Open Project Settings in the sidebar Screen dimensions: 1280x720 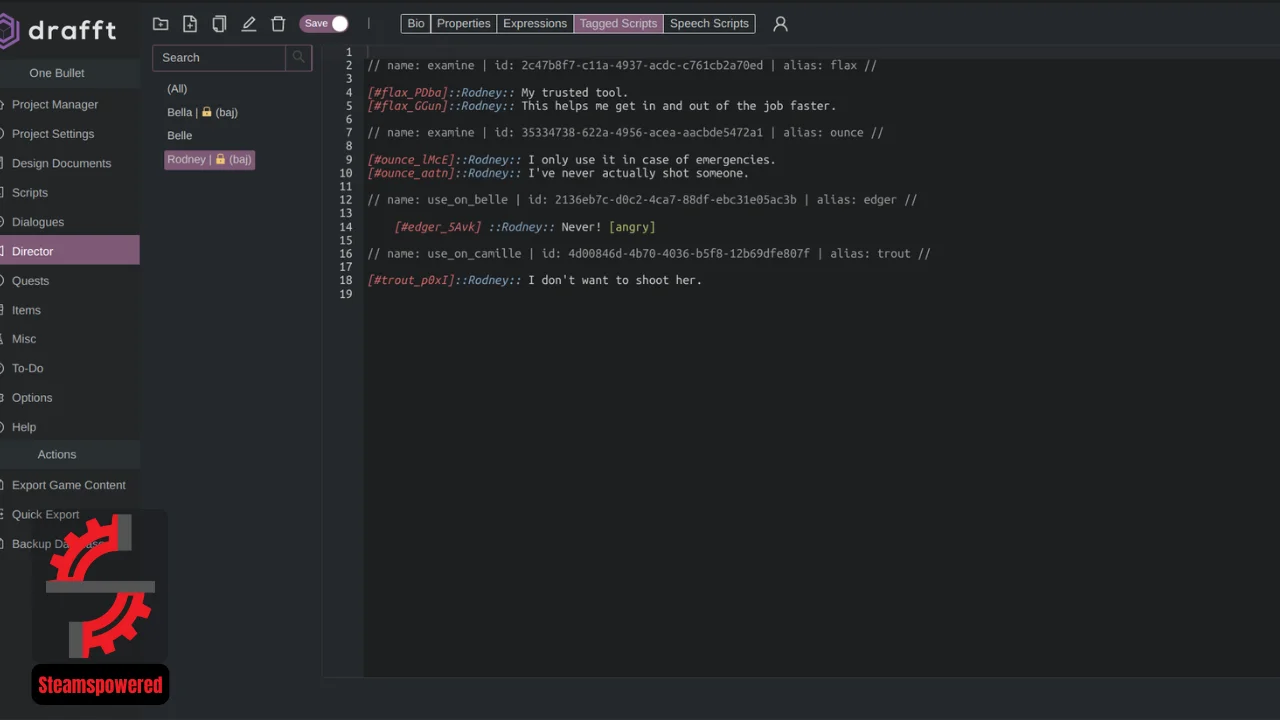[53, 134]
